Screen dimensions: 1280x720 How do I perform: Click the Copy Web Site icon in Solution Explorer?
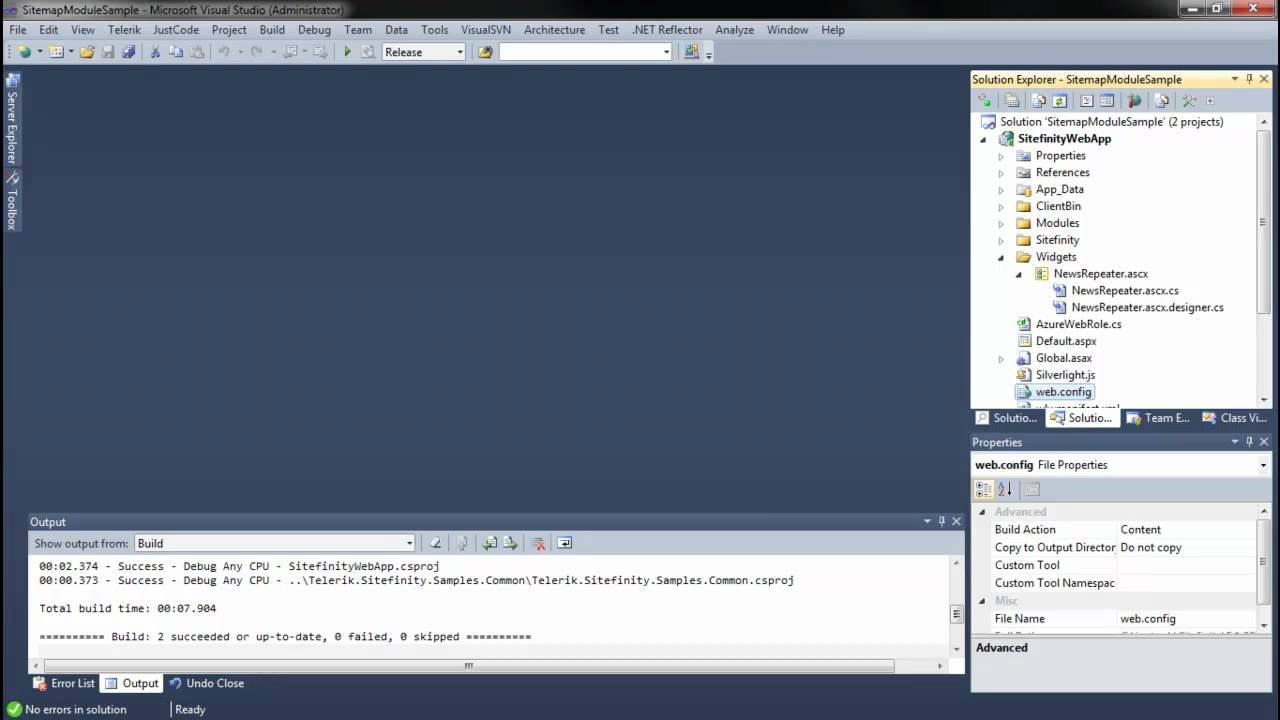(x=1161, y=100)
